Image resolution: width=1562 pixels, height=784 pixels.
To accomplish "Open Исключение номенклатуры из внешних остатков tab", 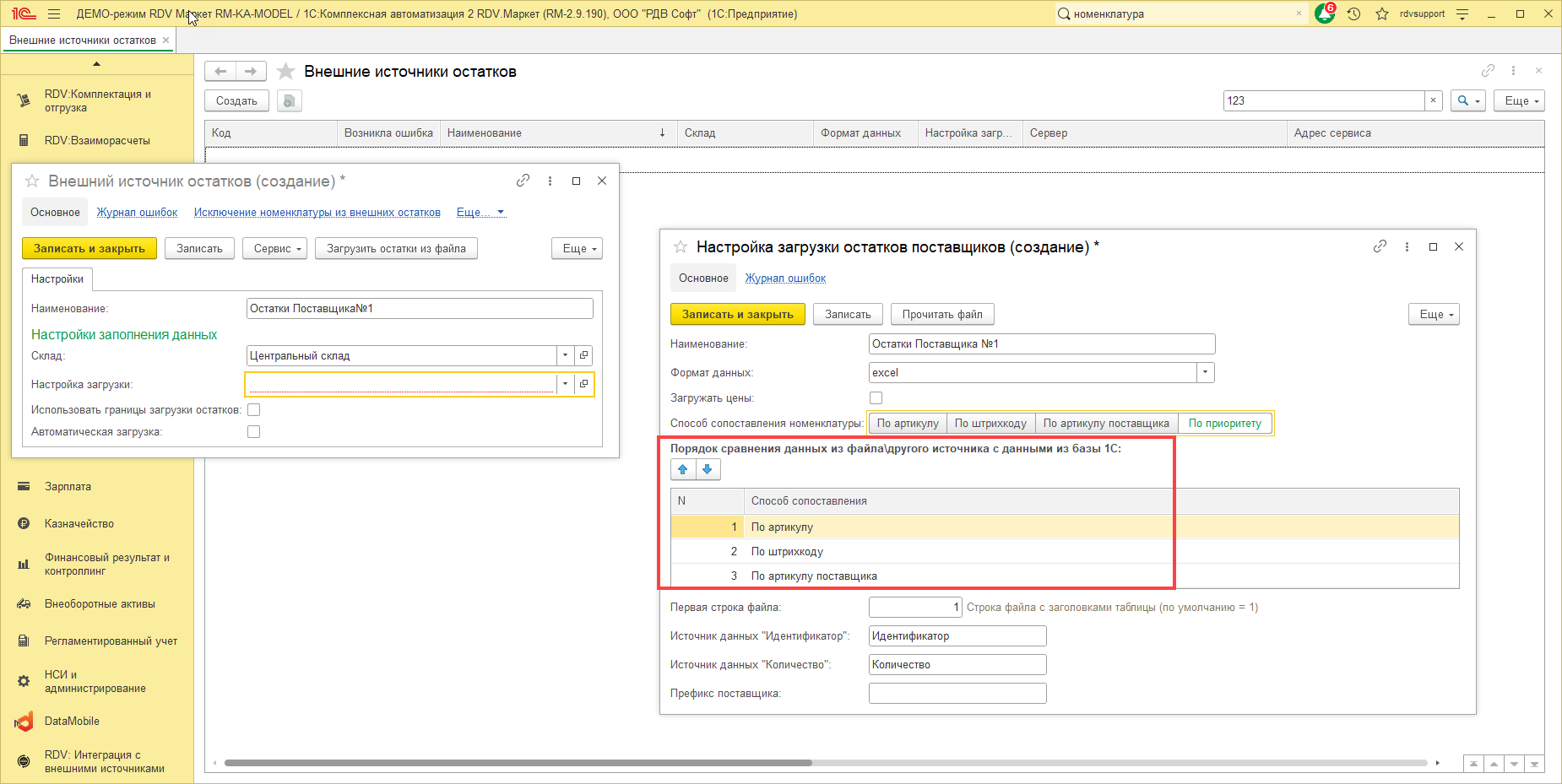I will click(x=317, y=213).
